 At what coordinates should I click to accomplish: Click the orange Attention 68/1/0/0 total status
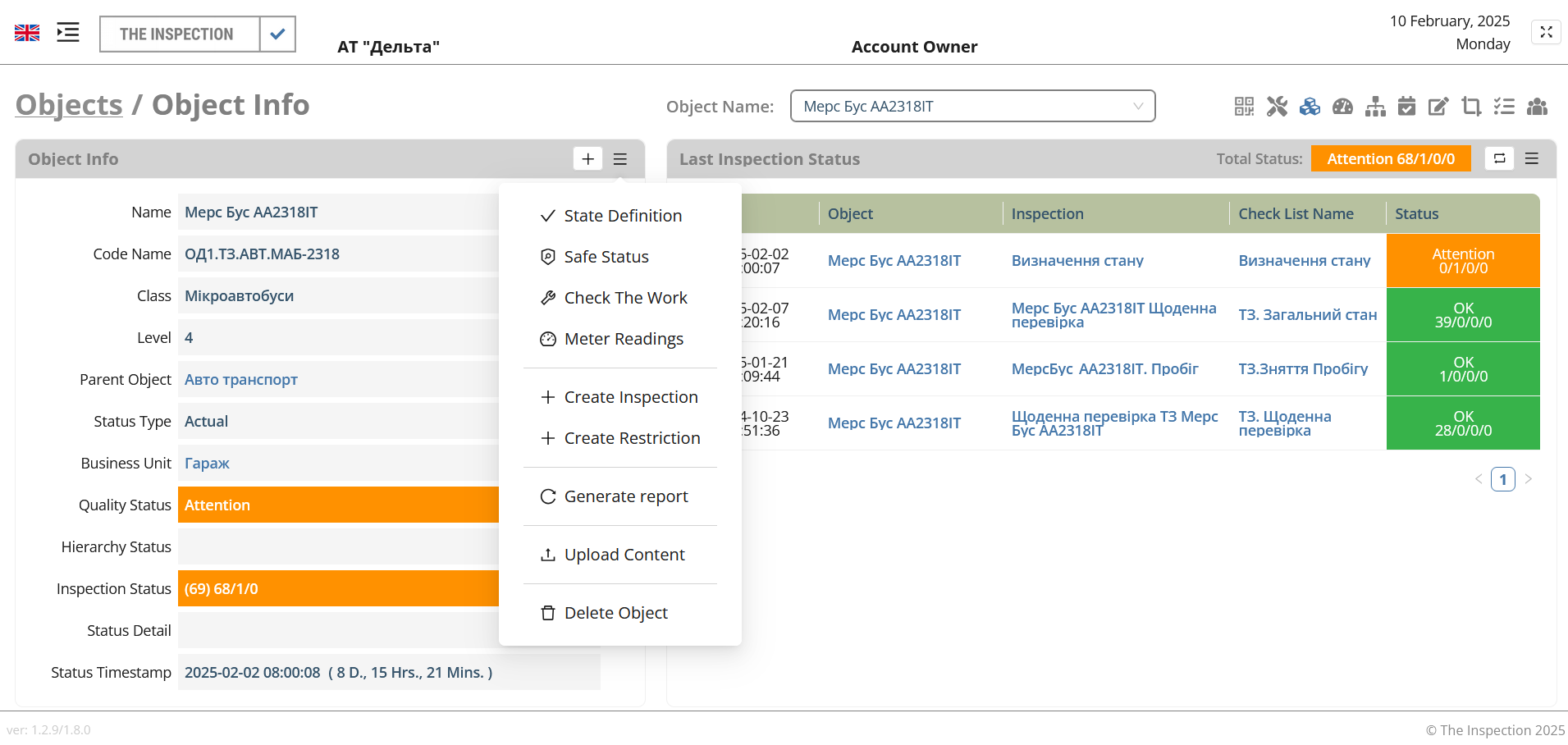tap(1390, 158)
